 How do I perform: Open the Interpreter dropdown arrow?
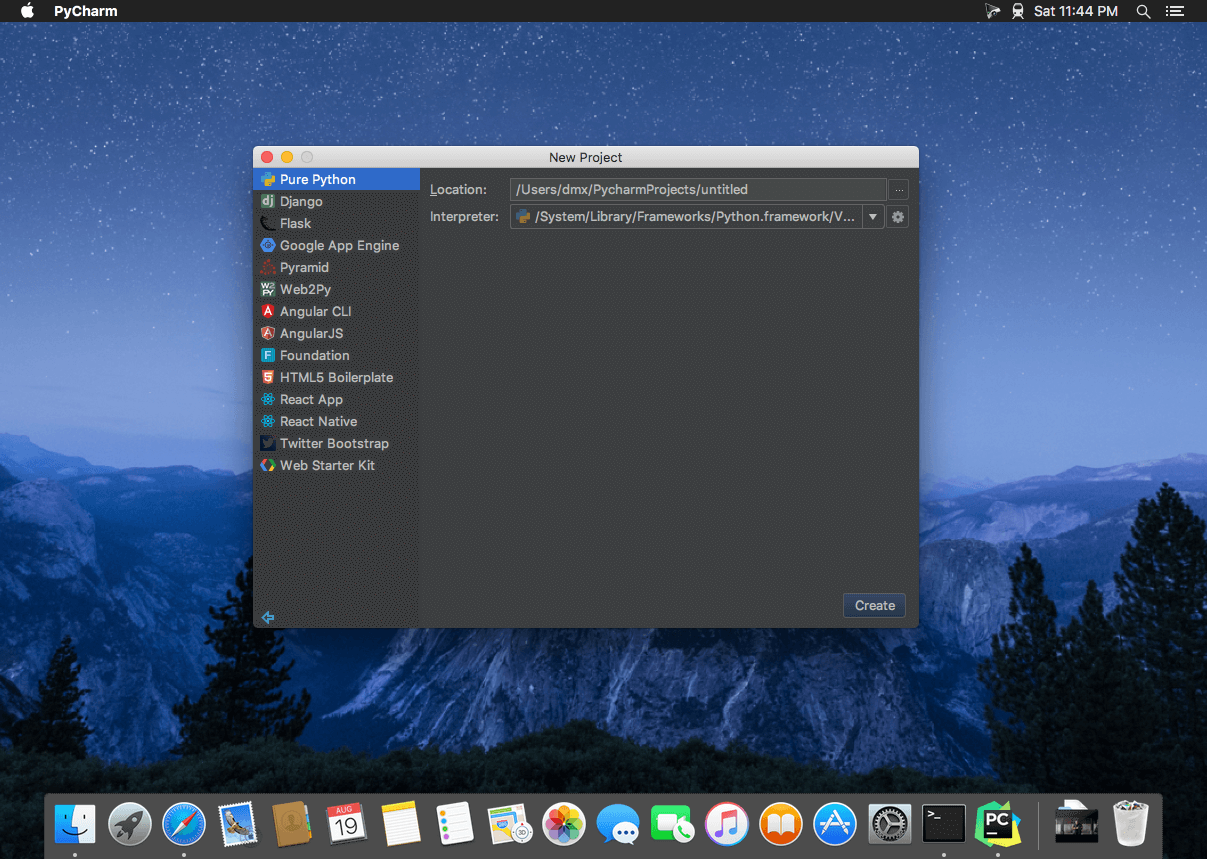click(x=873, y=217)
